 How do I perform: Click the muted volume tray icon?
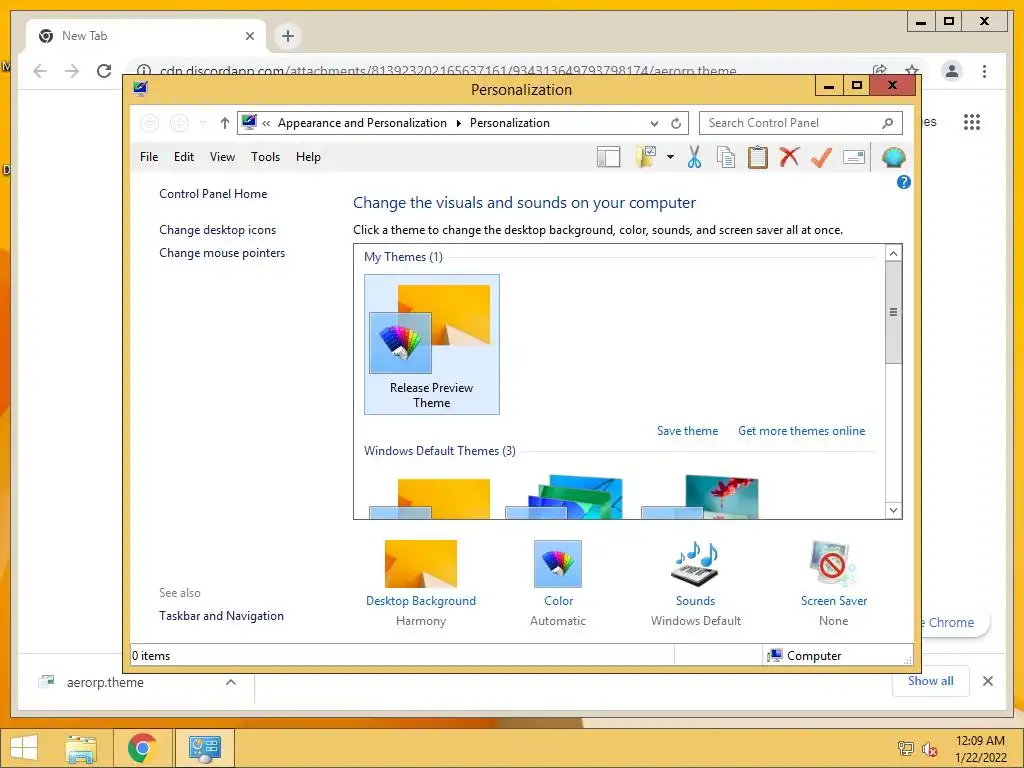929,749
